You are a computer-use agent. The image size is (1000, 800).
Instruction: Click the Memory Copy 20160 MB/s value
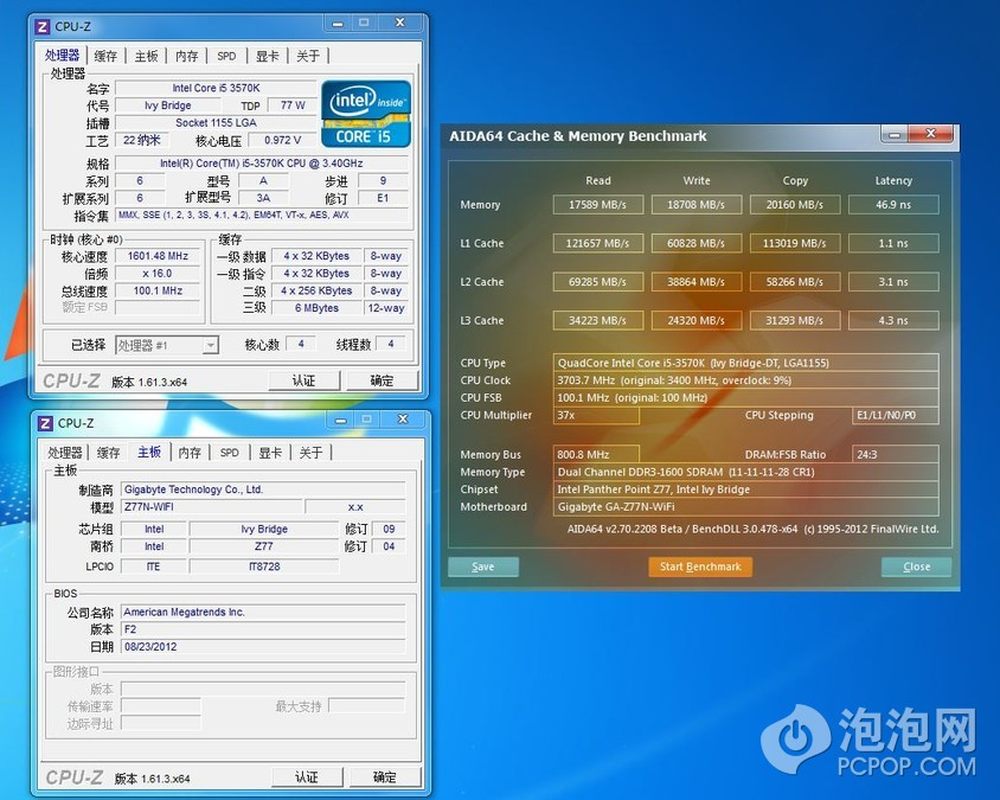(x=795, y=205)
